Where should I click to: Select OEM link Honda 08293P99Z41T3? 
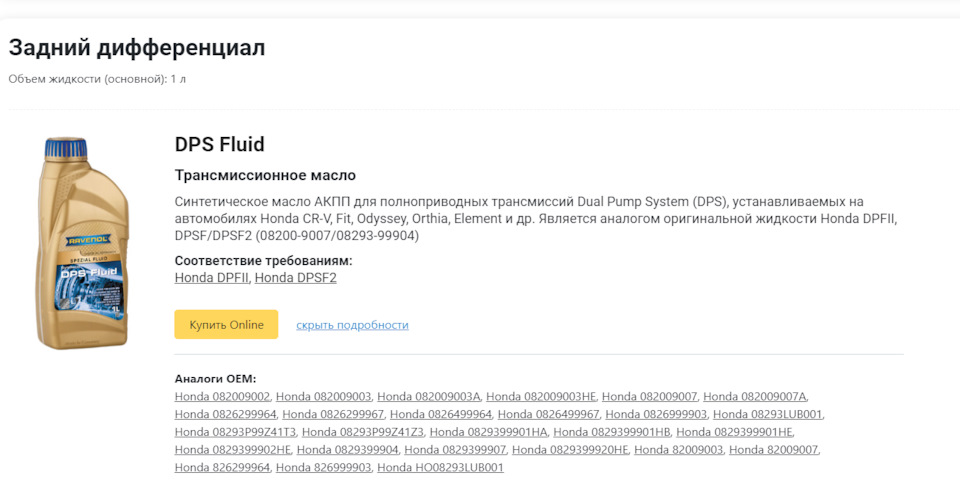(x=235, y=432)
